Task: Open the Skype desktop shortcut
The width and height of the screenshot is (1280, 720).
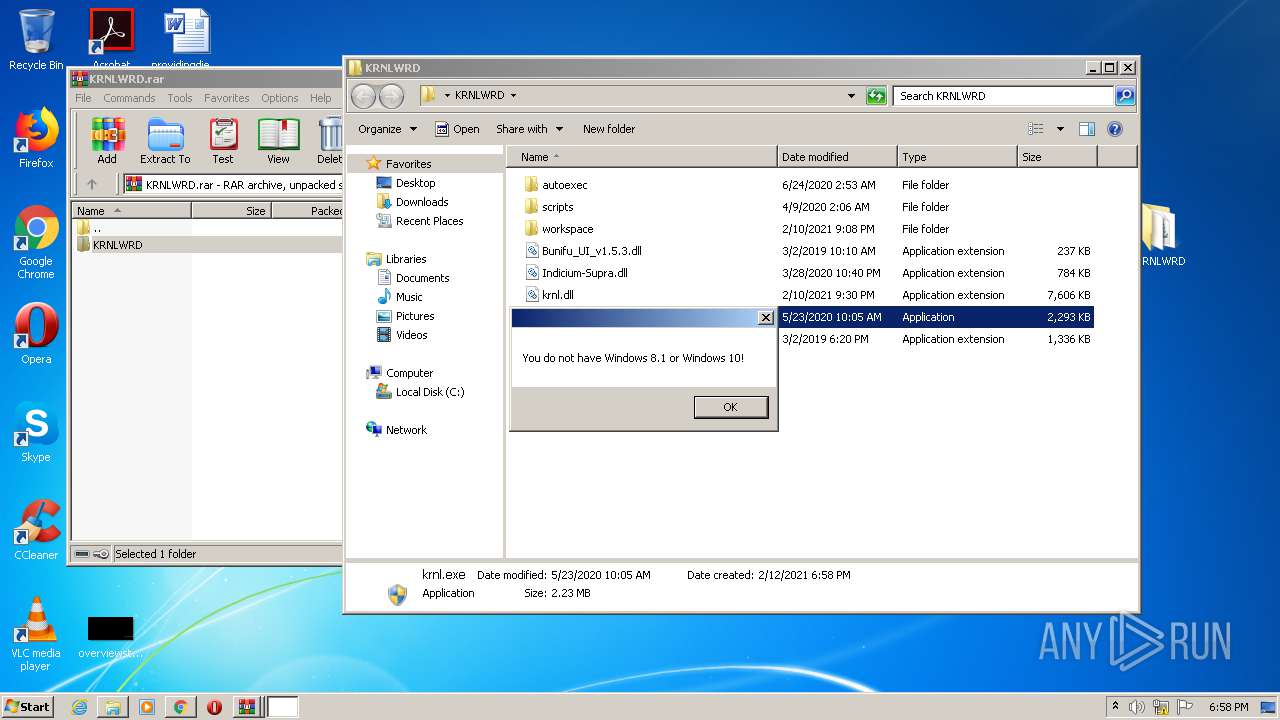Action: point(36,434)
